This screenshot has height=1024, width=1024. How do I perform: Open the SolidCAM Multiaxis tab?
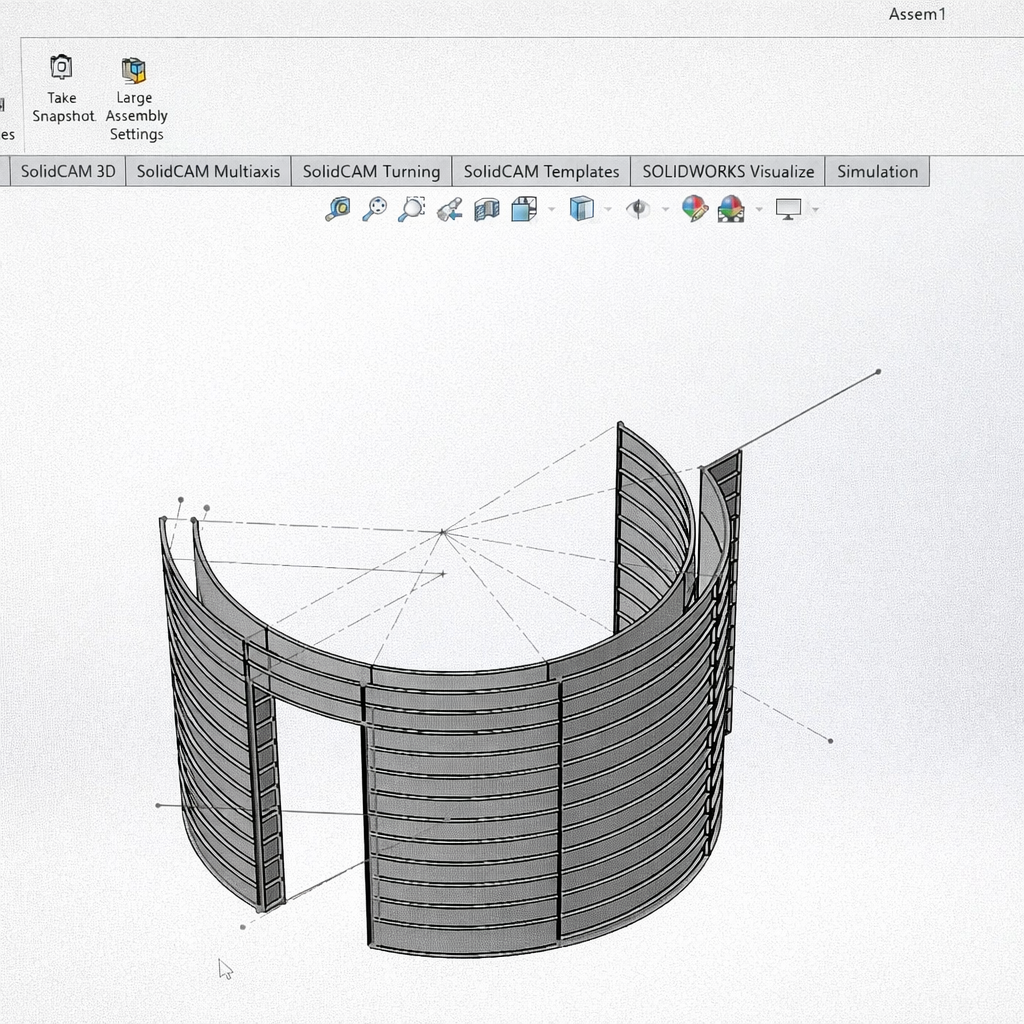(208, 171)
